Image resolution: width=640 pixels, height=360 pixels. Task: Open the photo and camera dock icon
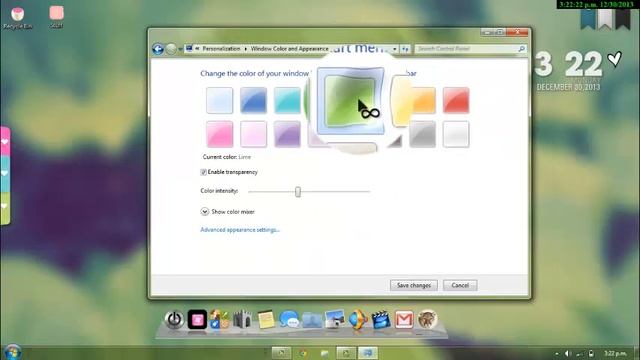click(x=335, y=319)
